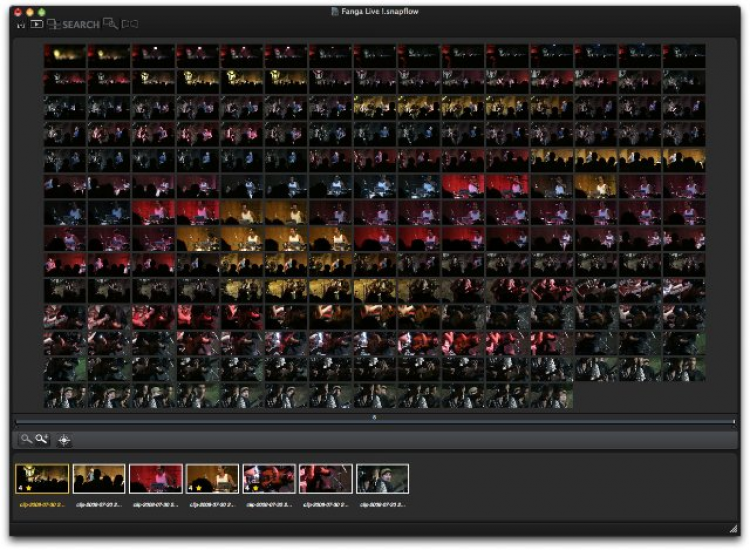Viewport: 750px width, 550px height.
Task: Click the SEARCH label in the toolbar
Action: (x=81, y=24)
